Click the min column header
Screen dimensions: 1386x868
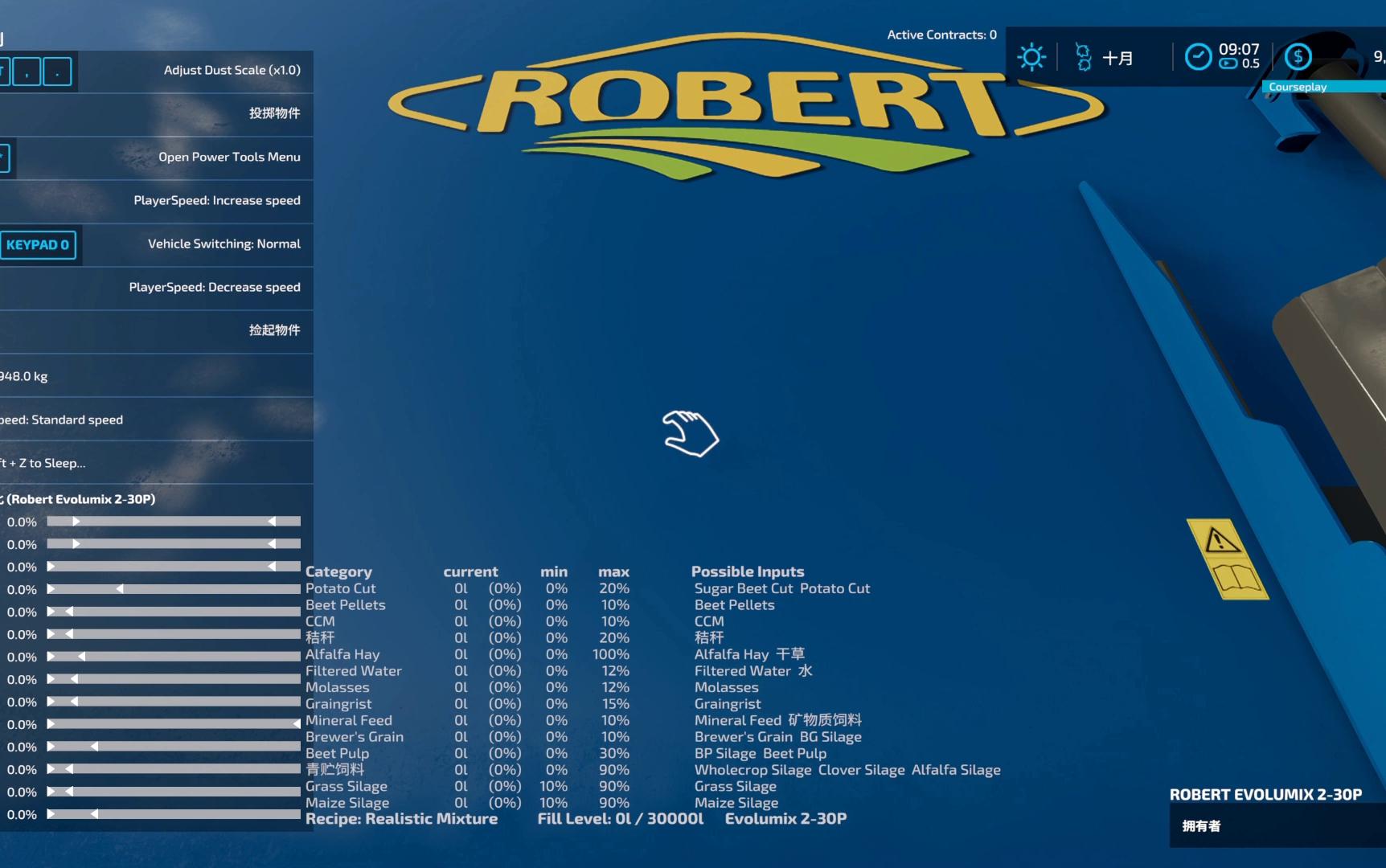coord(553,571)
